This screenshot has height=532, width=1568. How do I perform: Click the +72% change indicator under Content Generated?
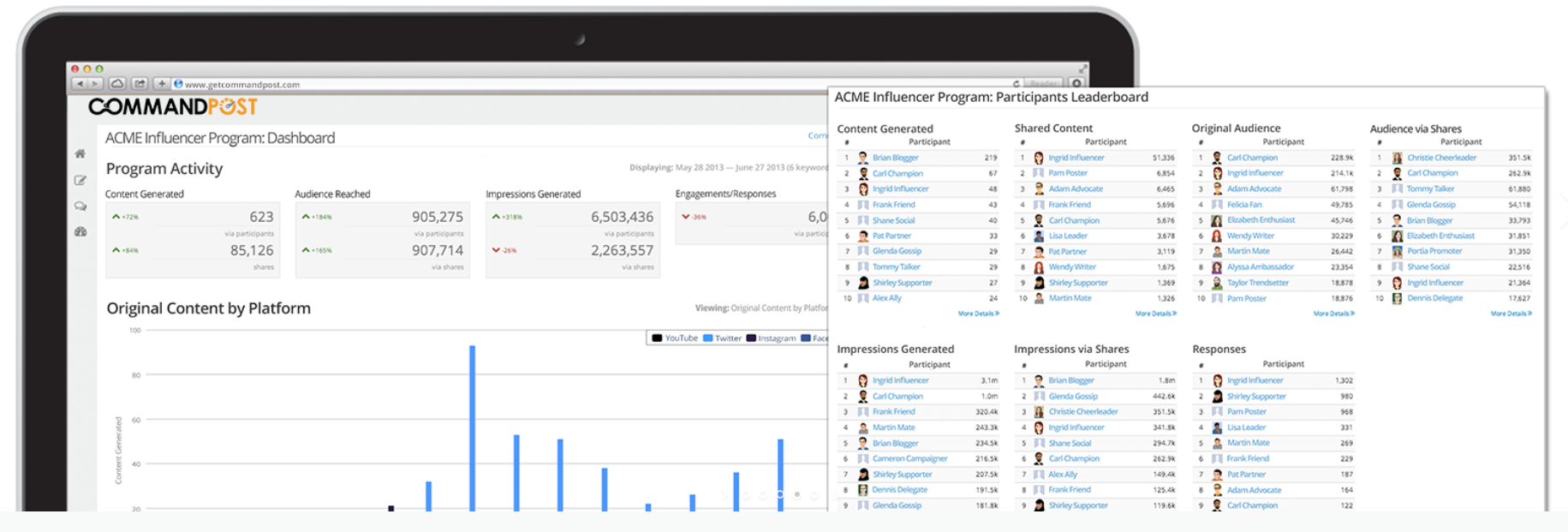pyautogui.click(x=126, y=218)
